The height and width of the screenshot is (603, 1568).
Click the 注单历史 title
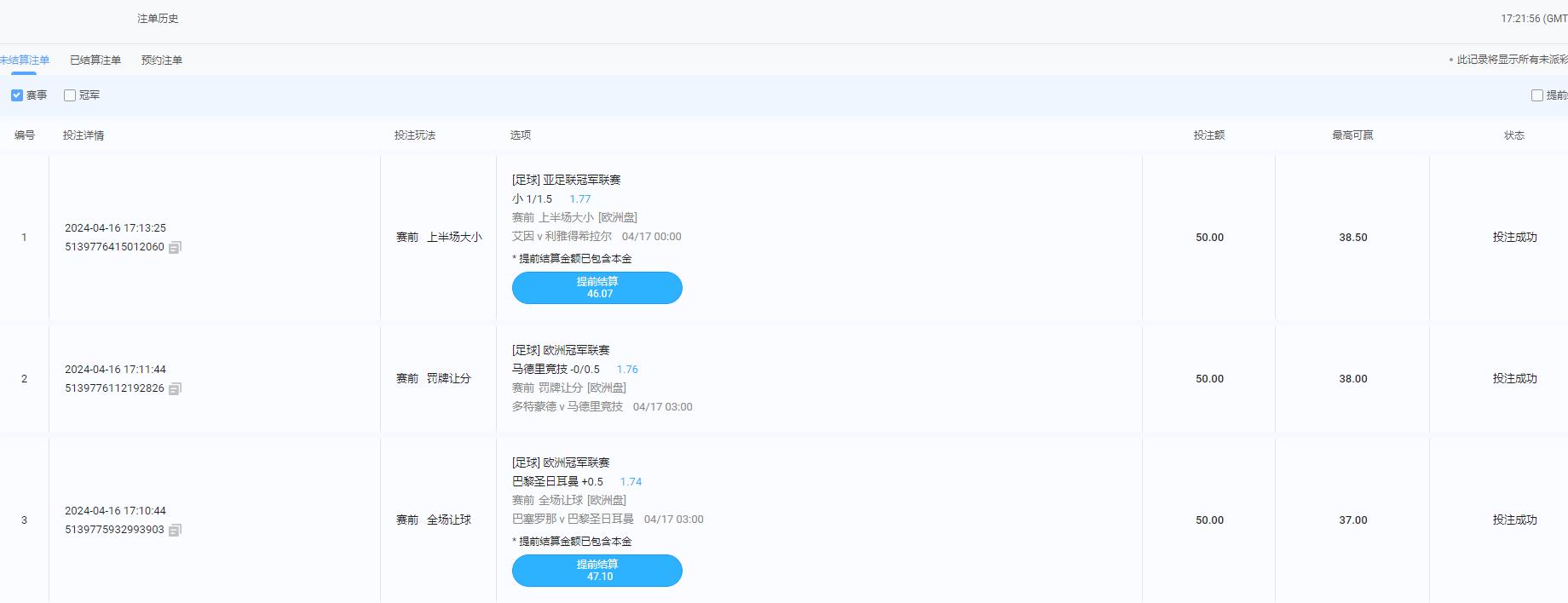click(158, 19)
